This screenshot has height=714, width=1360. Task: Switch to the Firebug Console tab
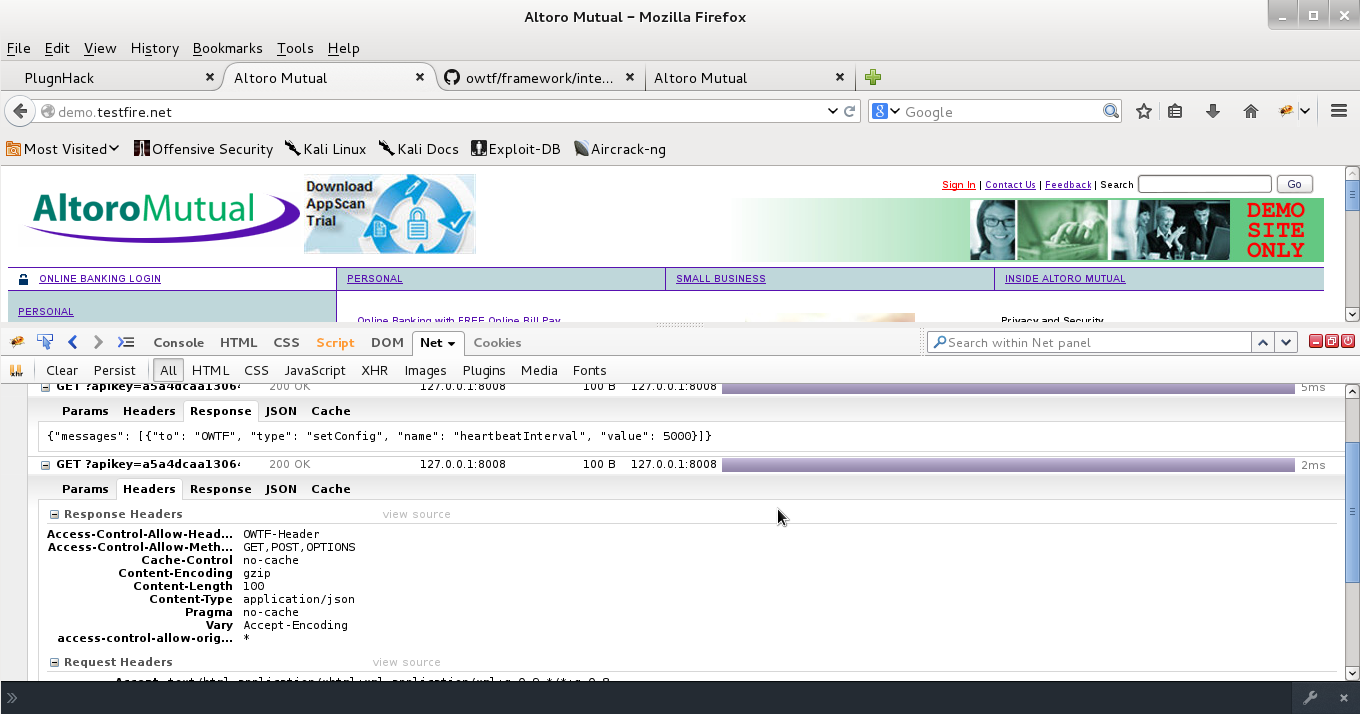pos(178,342)
